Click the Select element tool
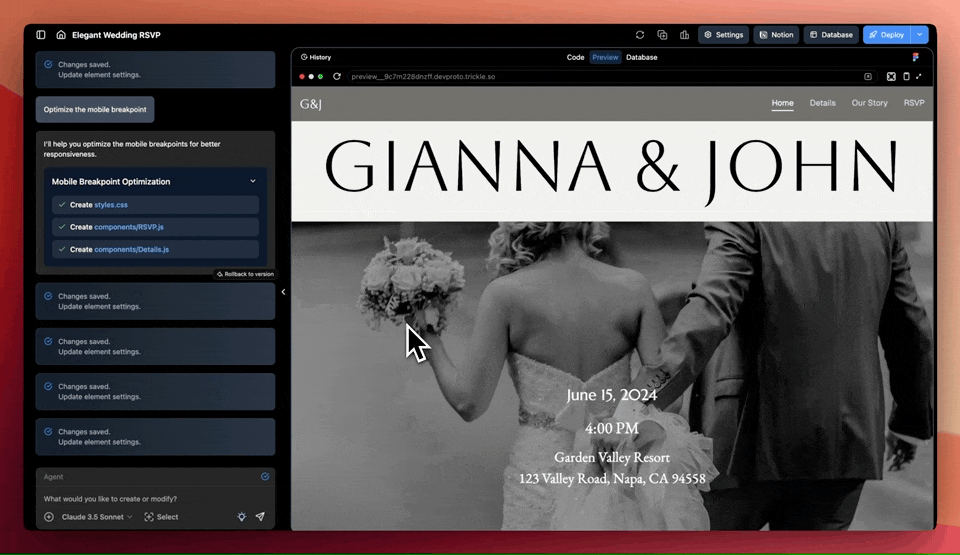This screenshot has width=960, height=555. click(x=161, y=517)
